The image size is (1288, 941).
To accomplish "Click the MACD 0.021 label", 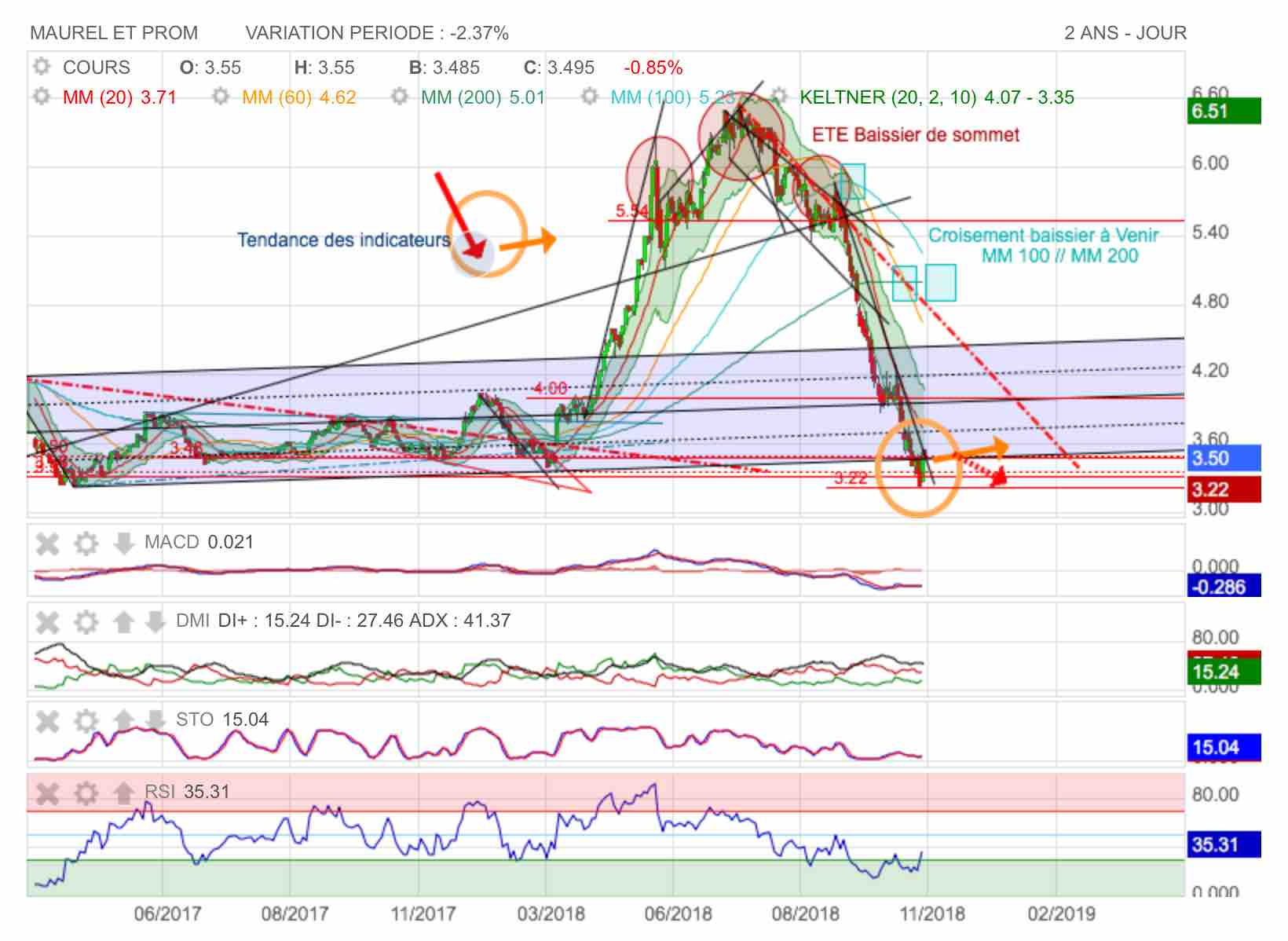I will [x=199, y=542].
